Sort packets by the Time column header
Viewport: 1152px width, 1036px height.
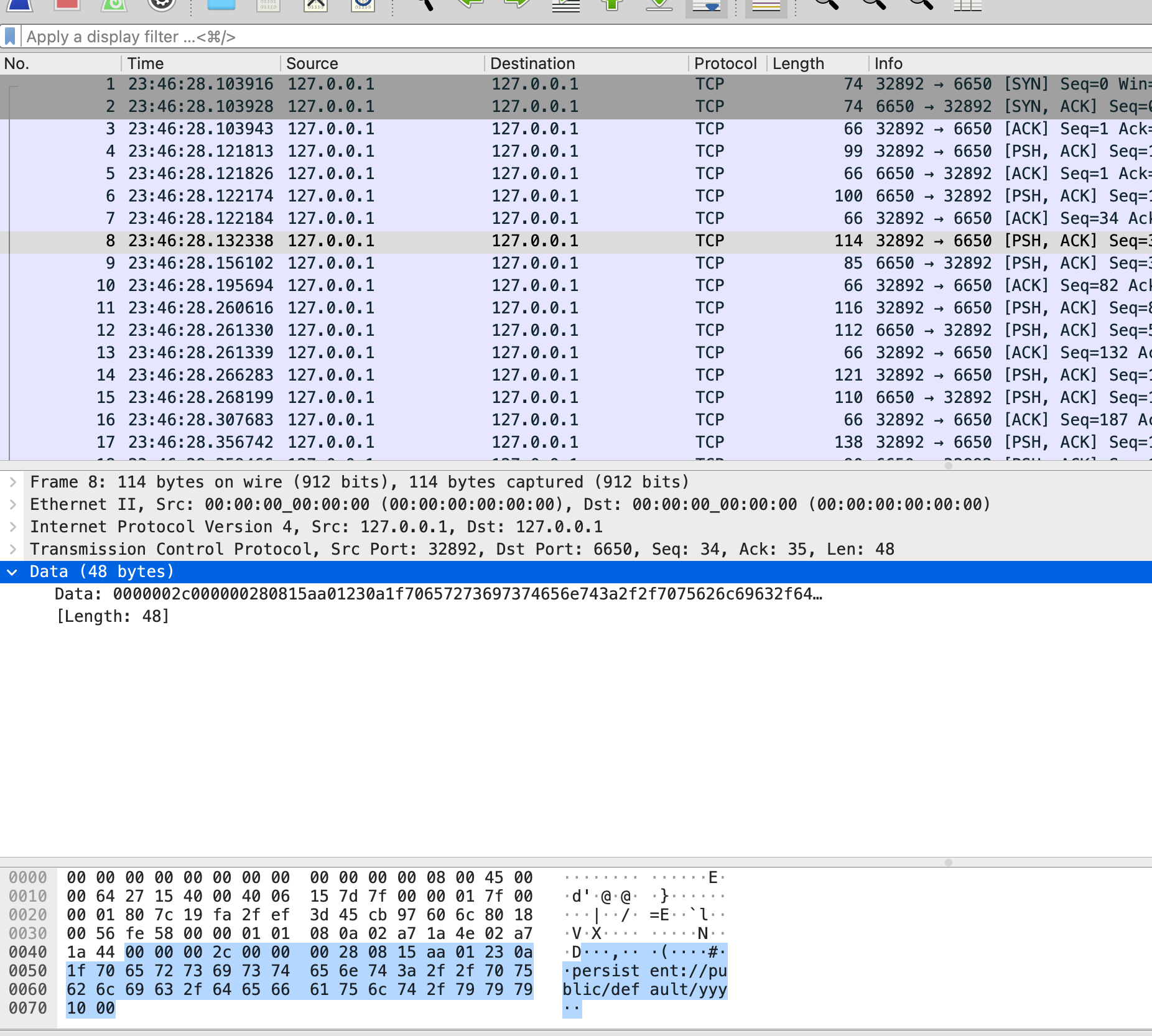pyautogui.click(x=199, y=63)
